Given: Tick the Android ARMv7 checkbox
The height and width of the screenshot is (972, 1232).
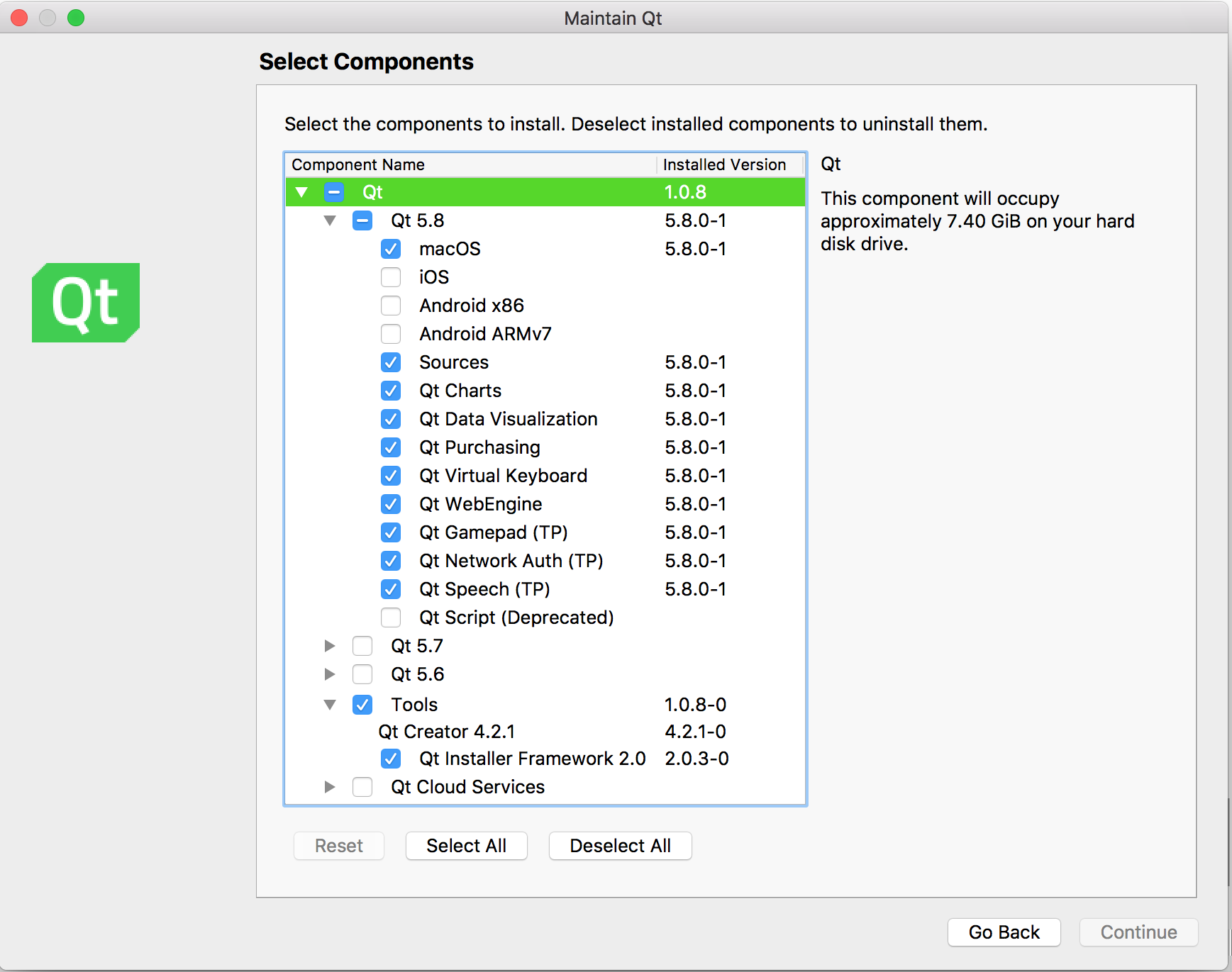Looking at the screenshot, I should point(391,334).
